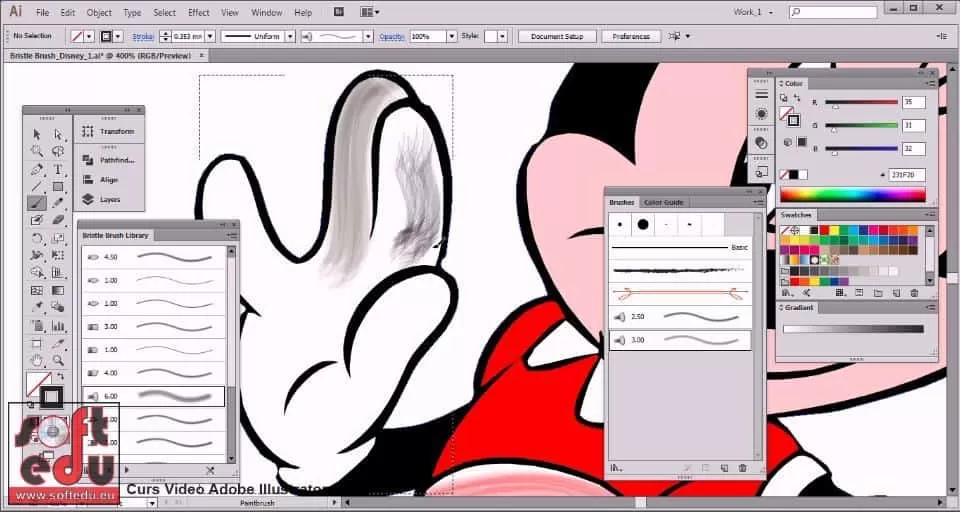Open the File menu
960x512 pixels.
click(x=42, y=12)
